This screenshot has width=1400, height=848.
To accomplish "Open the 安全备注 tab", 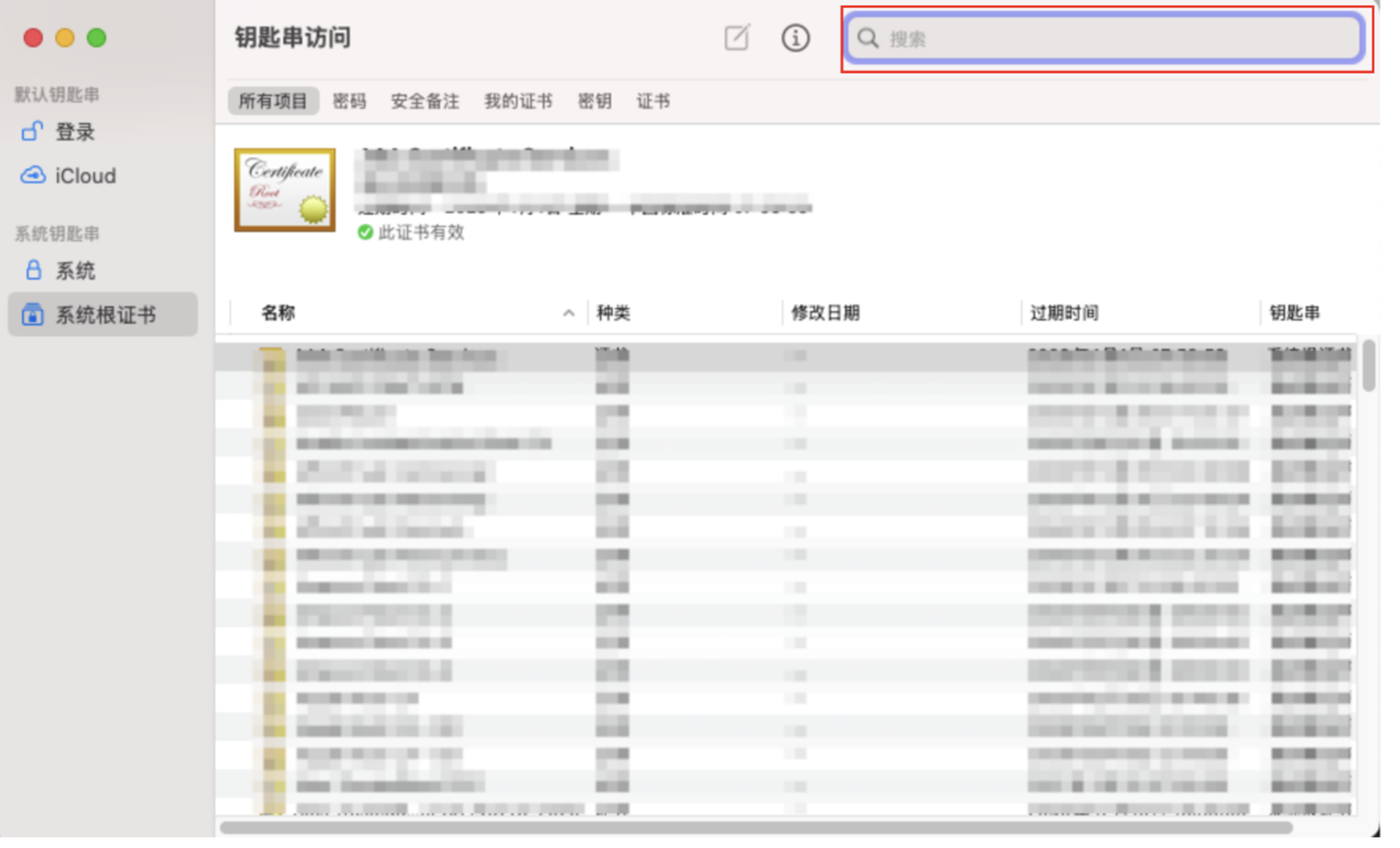I will pyautogui.click(x=424, y=101).
